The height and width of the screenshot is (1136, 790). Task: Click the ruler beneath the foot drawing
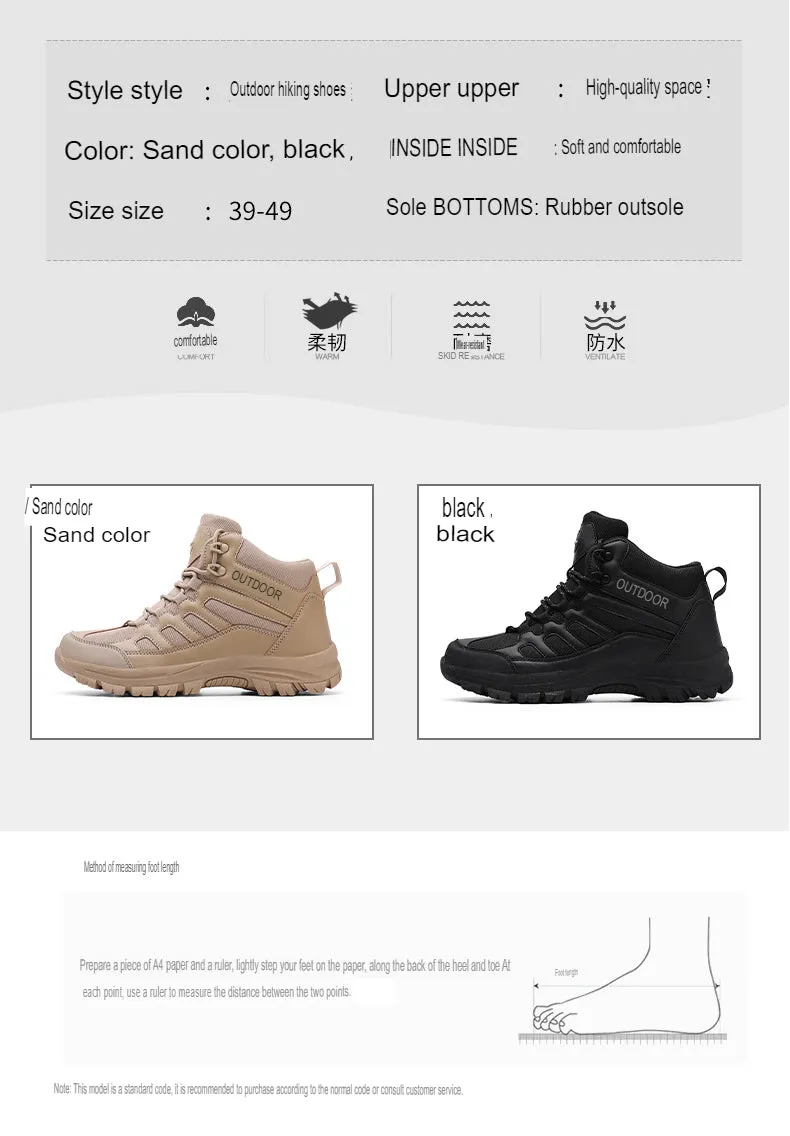pos(619,1038)
